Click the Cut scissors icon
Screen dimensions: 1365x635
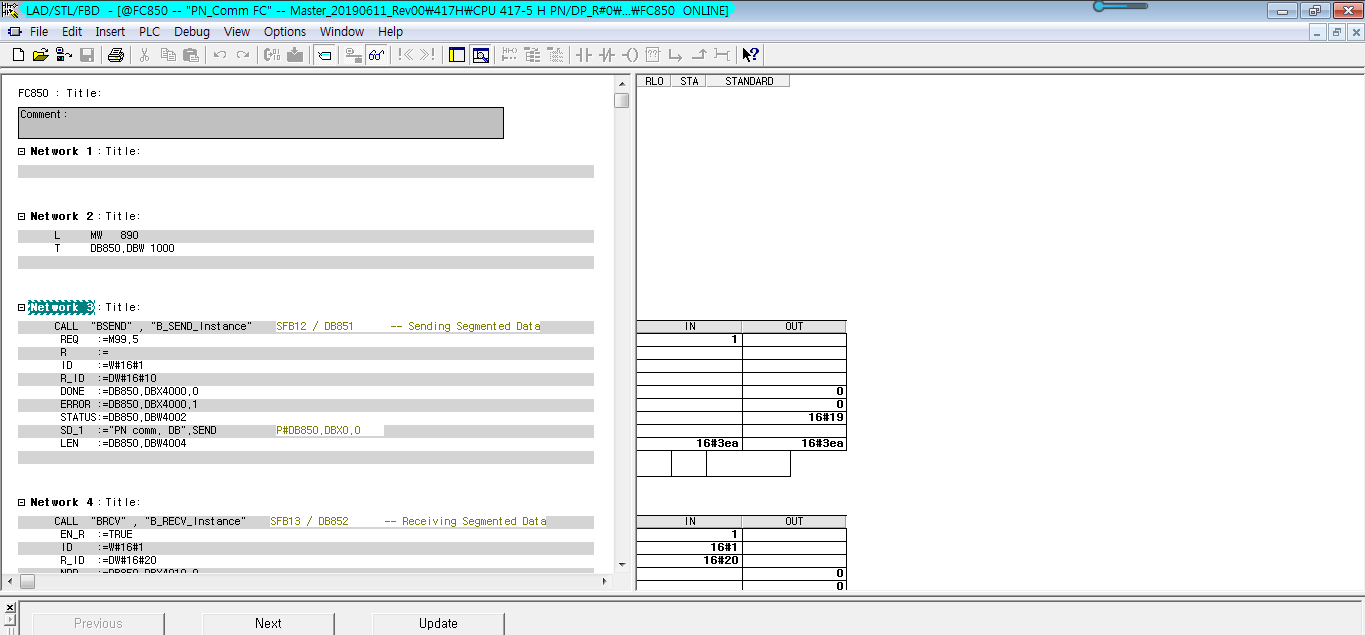point(144,55)
